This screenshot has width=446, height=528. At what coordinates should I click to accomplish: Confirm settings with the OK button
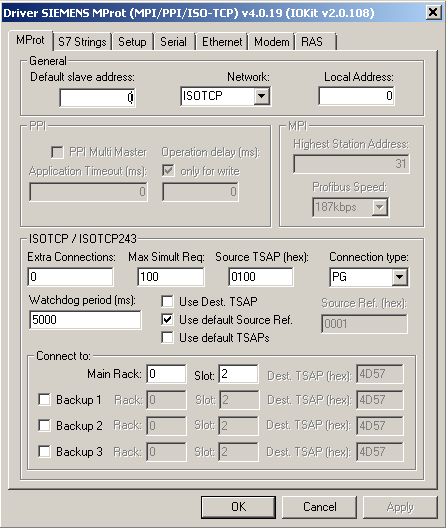click(x=238, y=507)
